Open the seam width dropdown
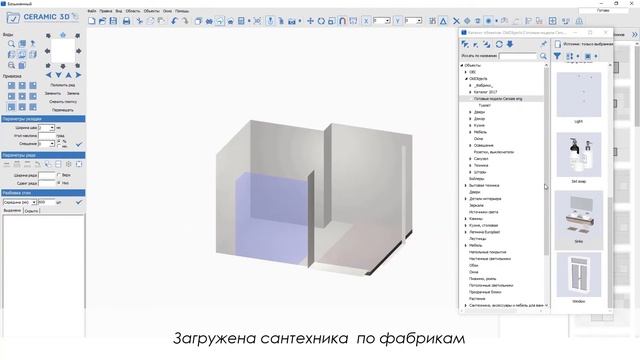The width and height of the screenshot is (640, 360). (52, 128)
